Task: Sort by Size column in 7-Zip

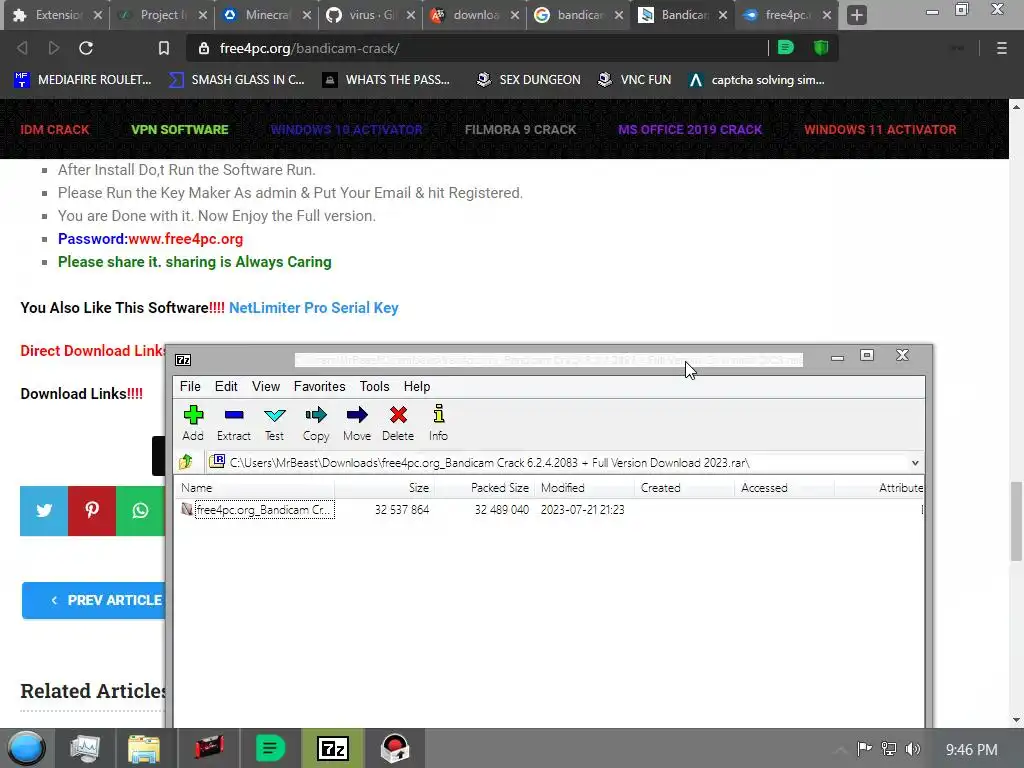Action: coord(385,488)
